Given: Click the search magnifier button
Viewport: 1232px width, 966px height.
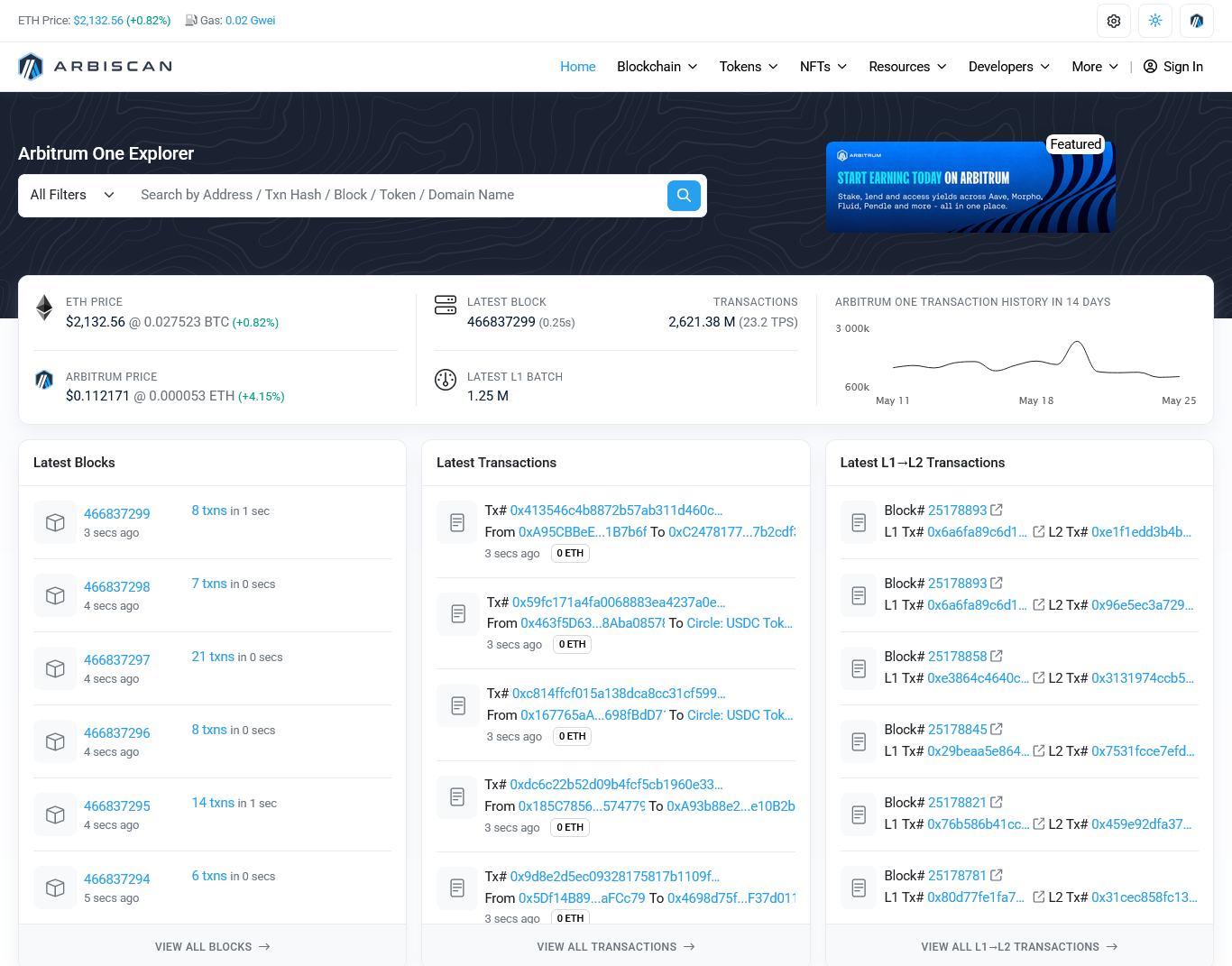Looking at the screenshot, I should tap(684, 195).
